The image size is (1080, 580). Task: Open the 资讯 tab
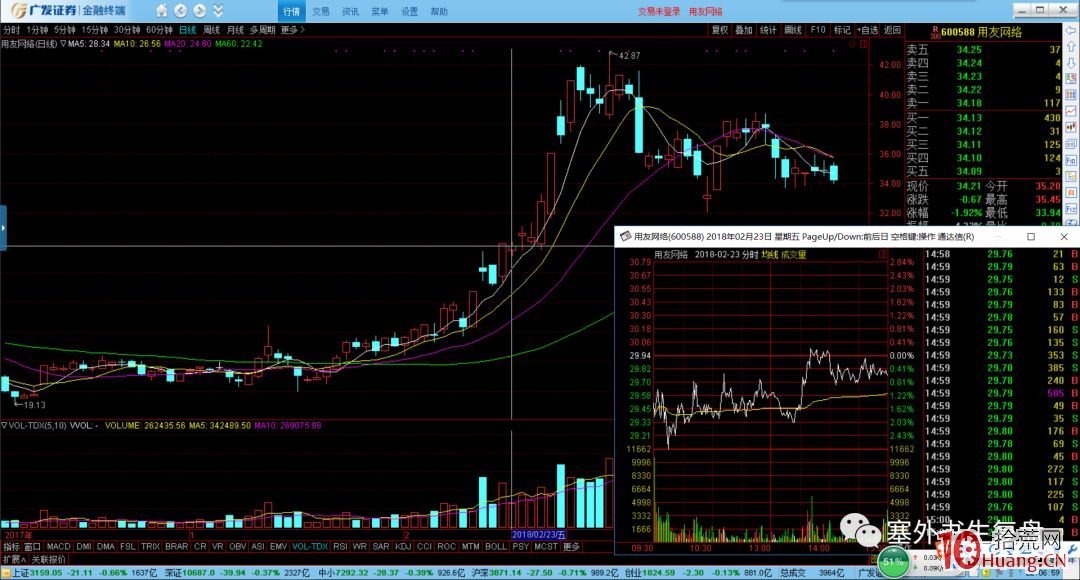351,11
